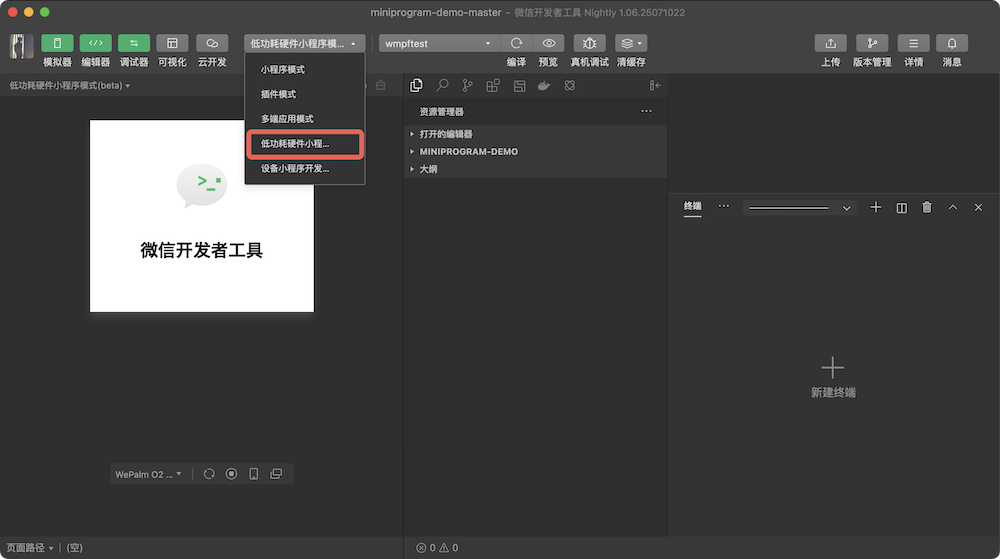The height and width of the screenshot is (559, 1000).
Task: Toggle the editor (编辑器) panel
Action: click(x=96, y=44)
